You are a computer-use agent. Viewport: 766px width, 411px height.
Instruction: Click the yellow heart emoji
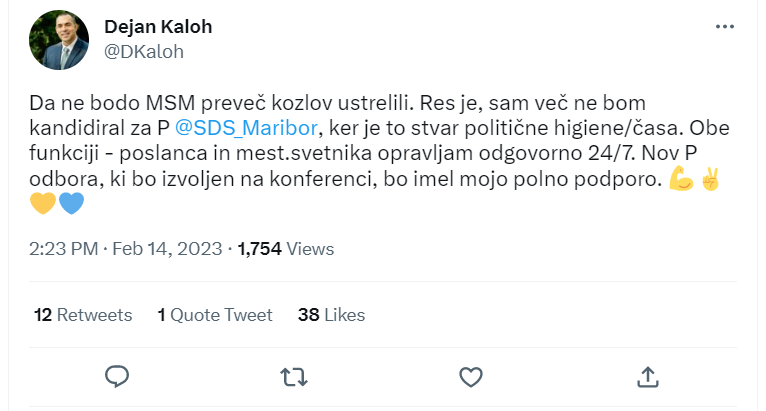pyautogui.click(x=42, y=204)
